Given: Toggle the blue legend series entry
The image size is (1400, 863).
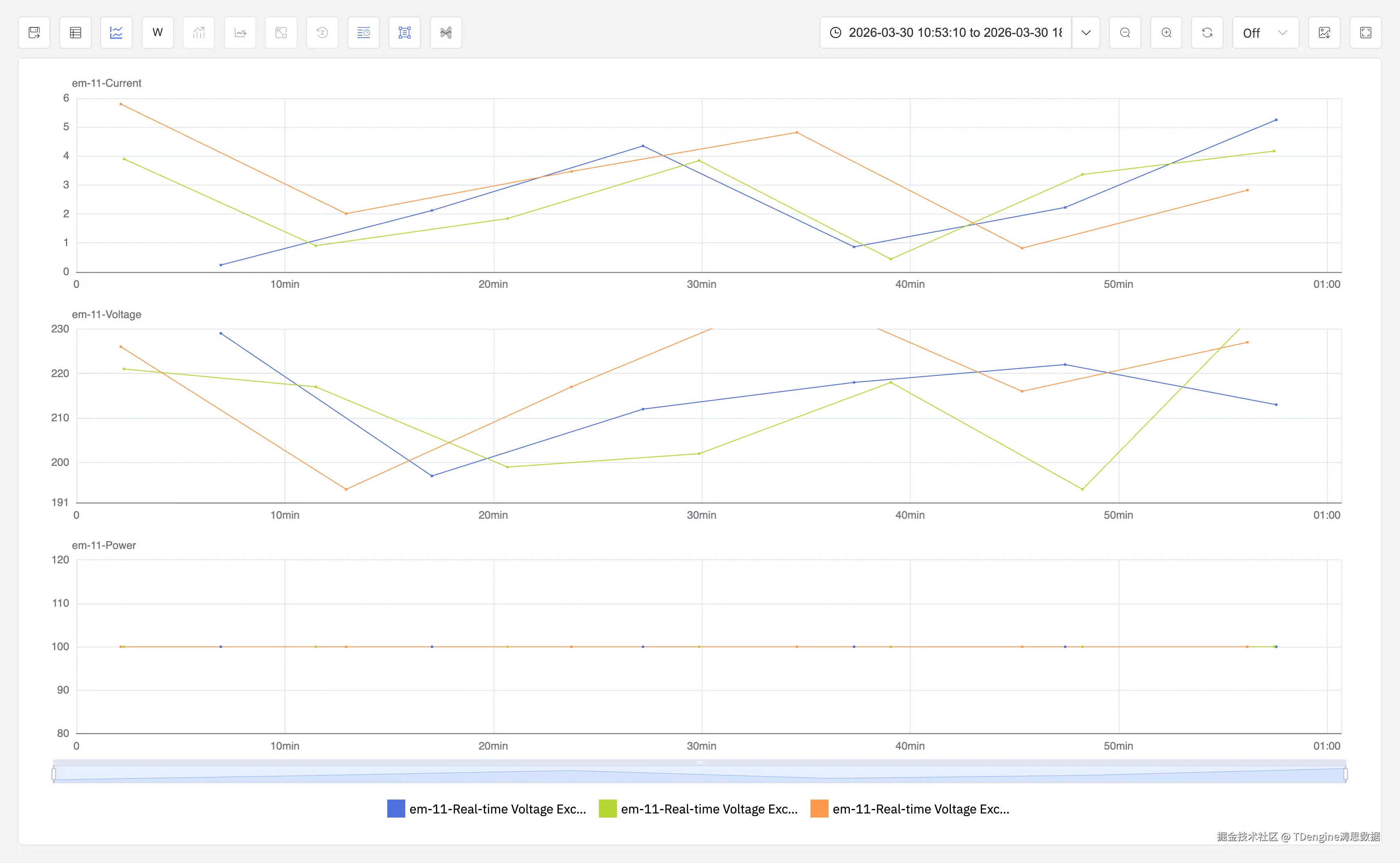Looking at the screenshot, I should [x=487, y=809].
